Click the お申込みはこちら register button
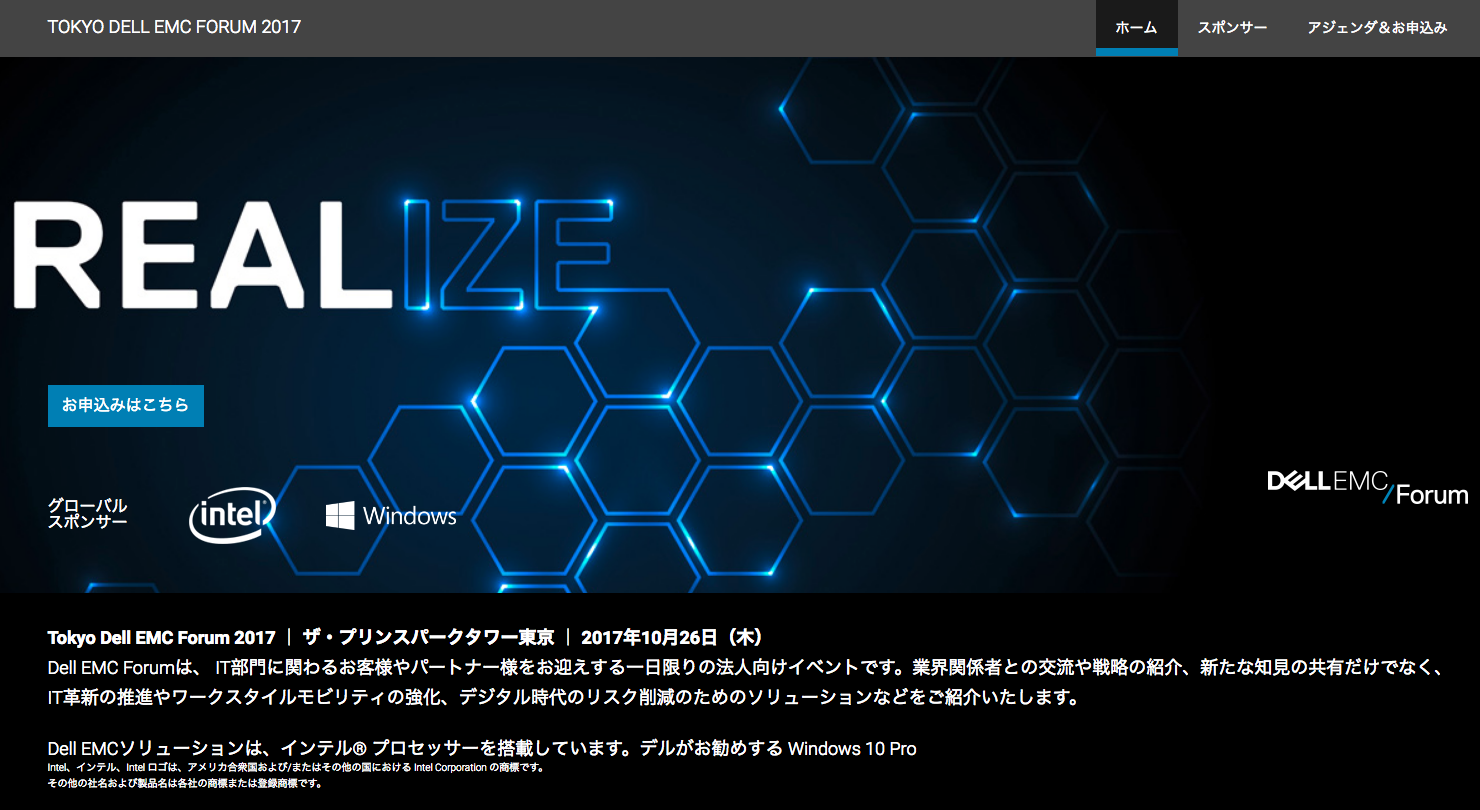The height and width of the screenshot is (810, 1480). click(126, 406)
